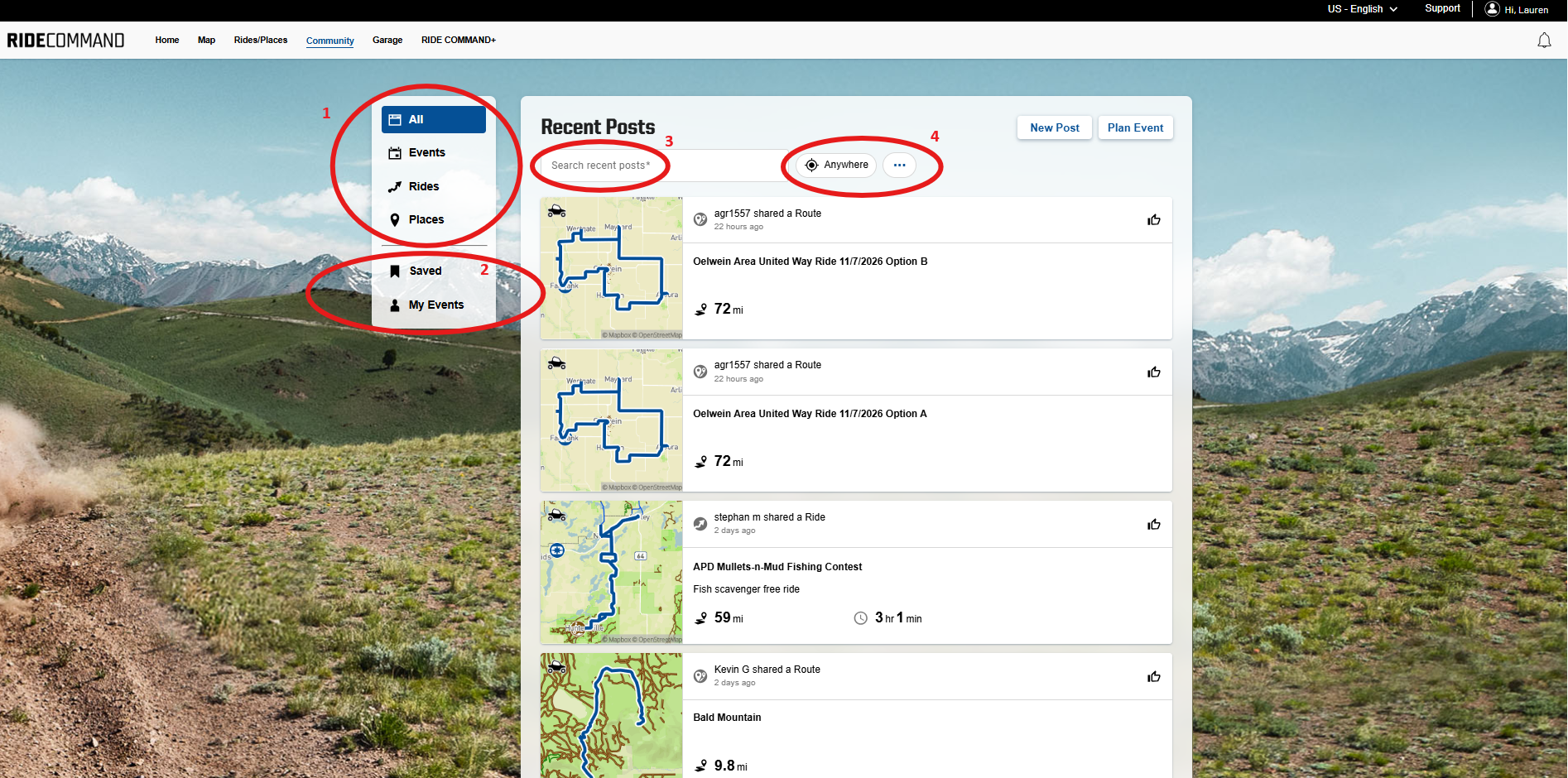The height and width of the screenshot is (778, 1568).
Task: Go to the Garage menu item
Action: tap(387, 40)
